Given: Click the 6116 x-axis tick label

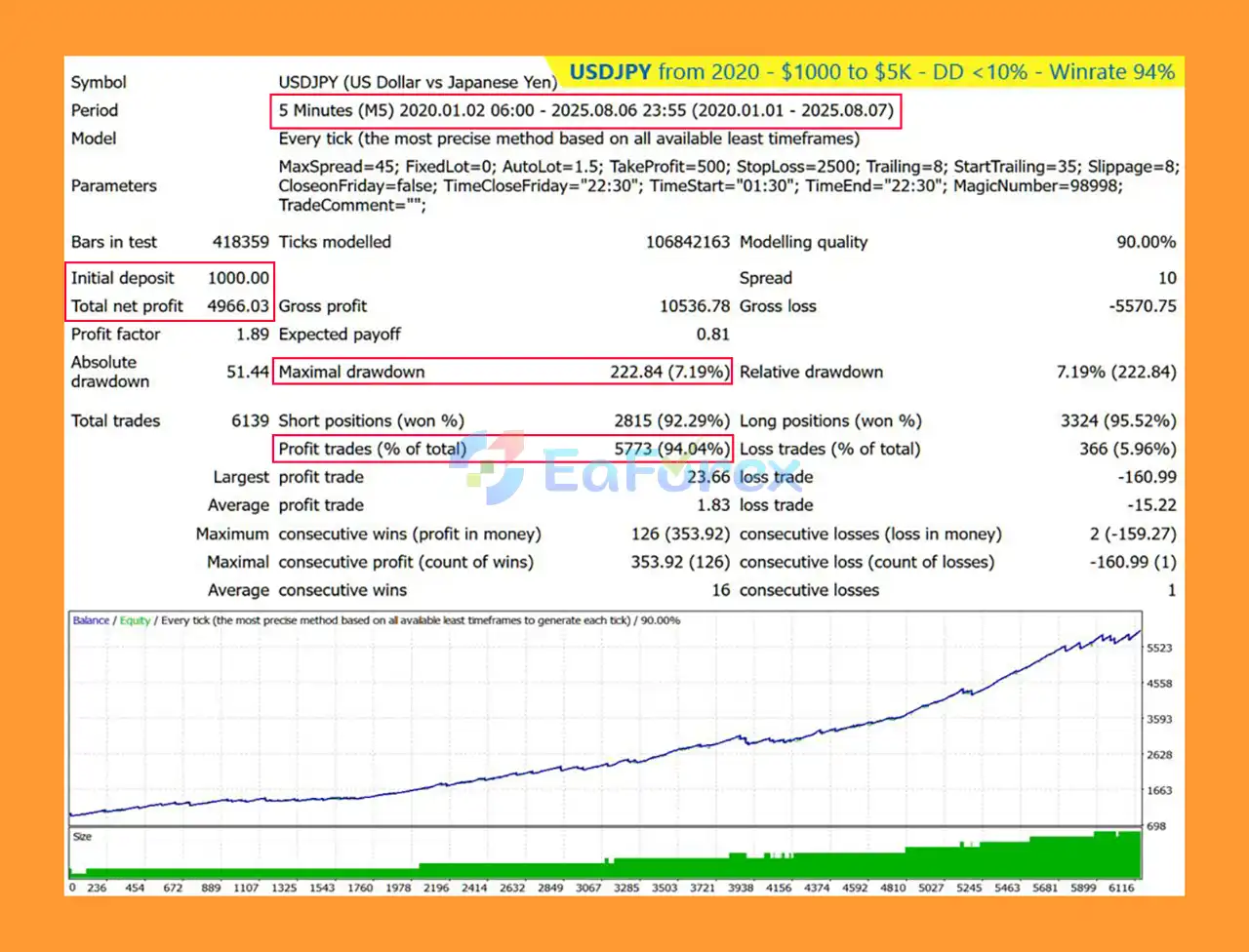Looking at the screenshot, I should click(1120, 888).
